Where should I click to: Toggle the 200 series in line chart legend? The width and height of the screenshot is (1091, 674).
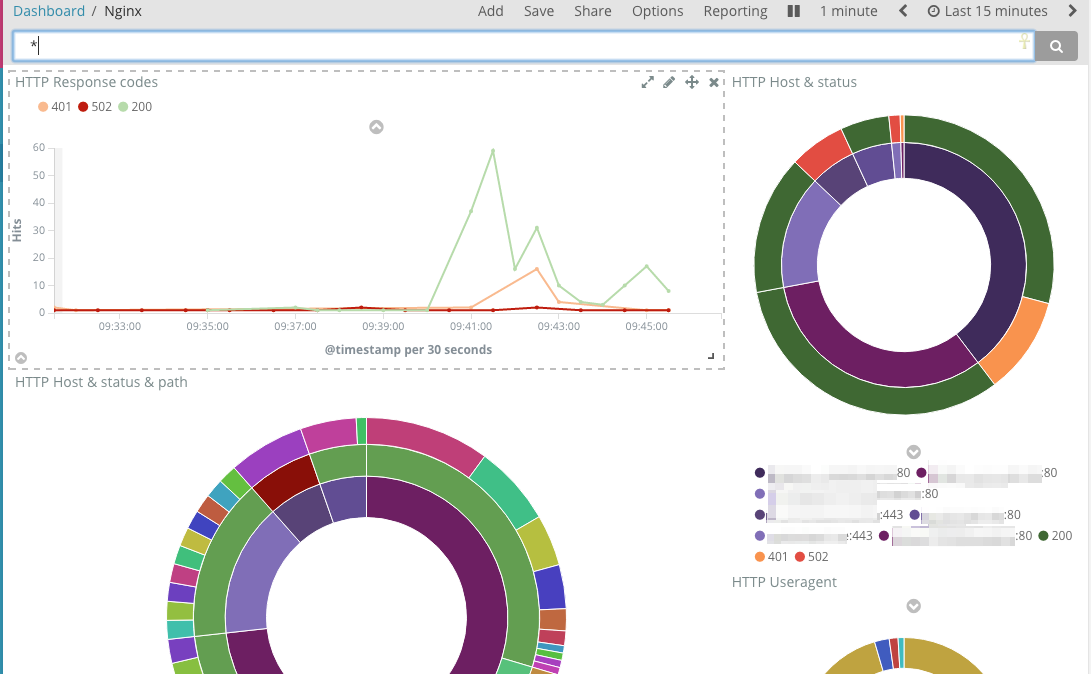pyautogui.click(x=135, y=106)
